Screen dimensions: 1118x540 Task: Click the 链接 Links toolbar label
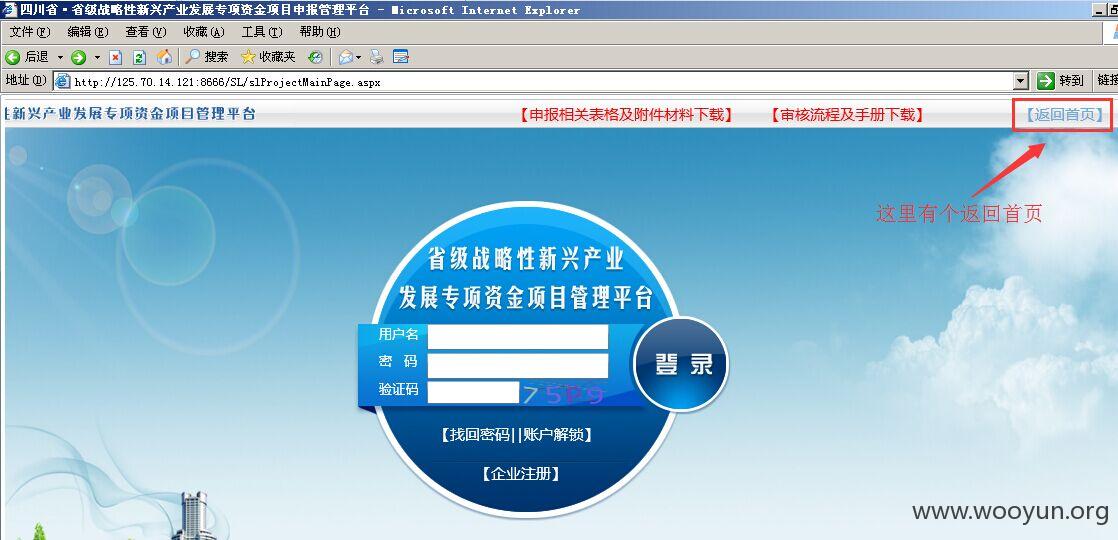coord(1107,81)
